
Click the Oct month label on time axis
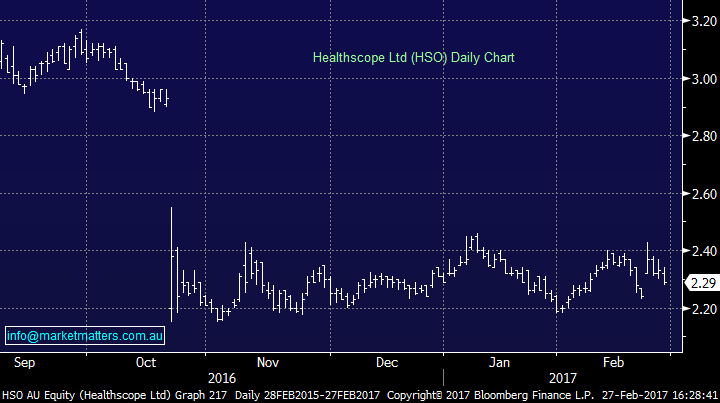point(146,363)
